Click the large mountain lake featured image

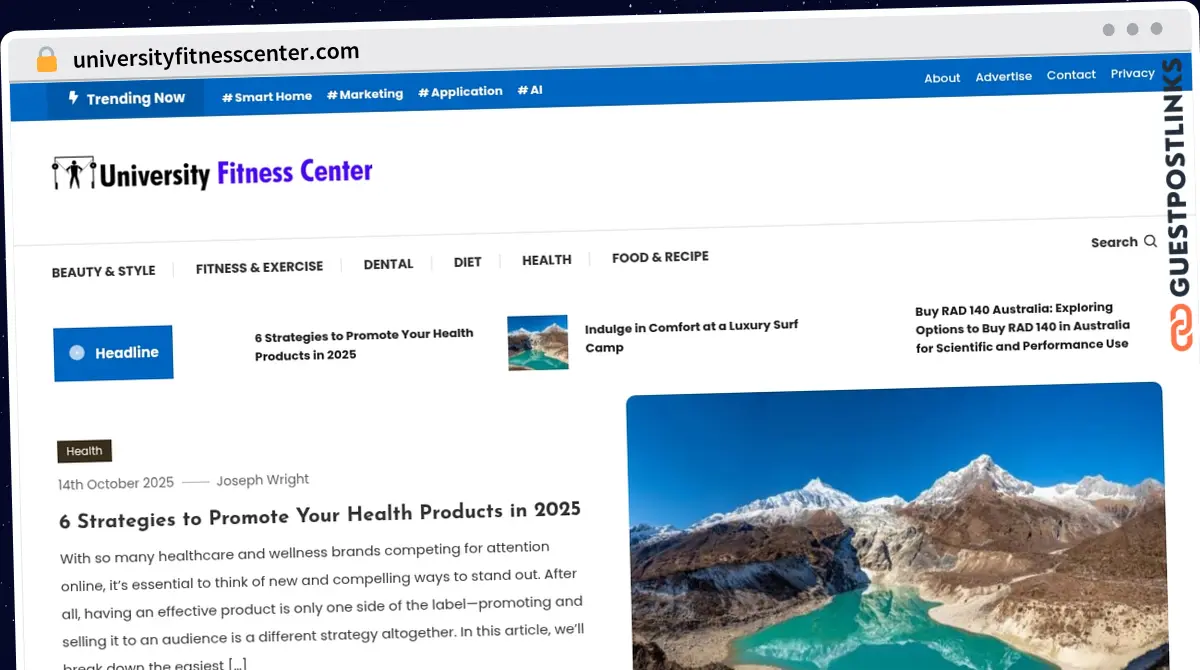click(896, 526)
